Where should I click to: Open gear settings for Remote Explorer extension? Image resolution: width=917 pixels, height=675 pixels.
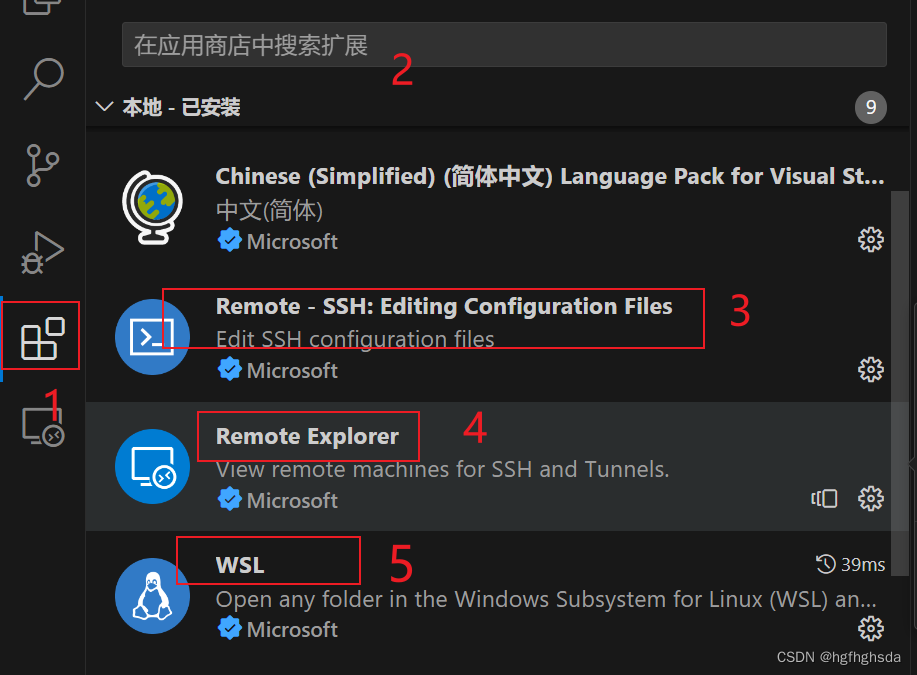coord(870,498)
